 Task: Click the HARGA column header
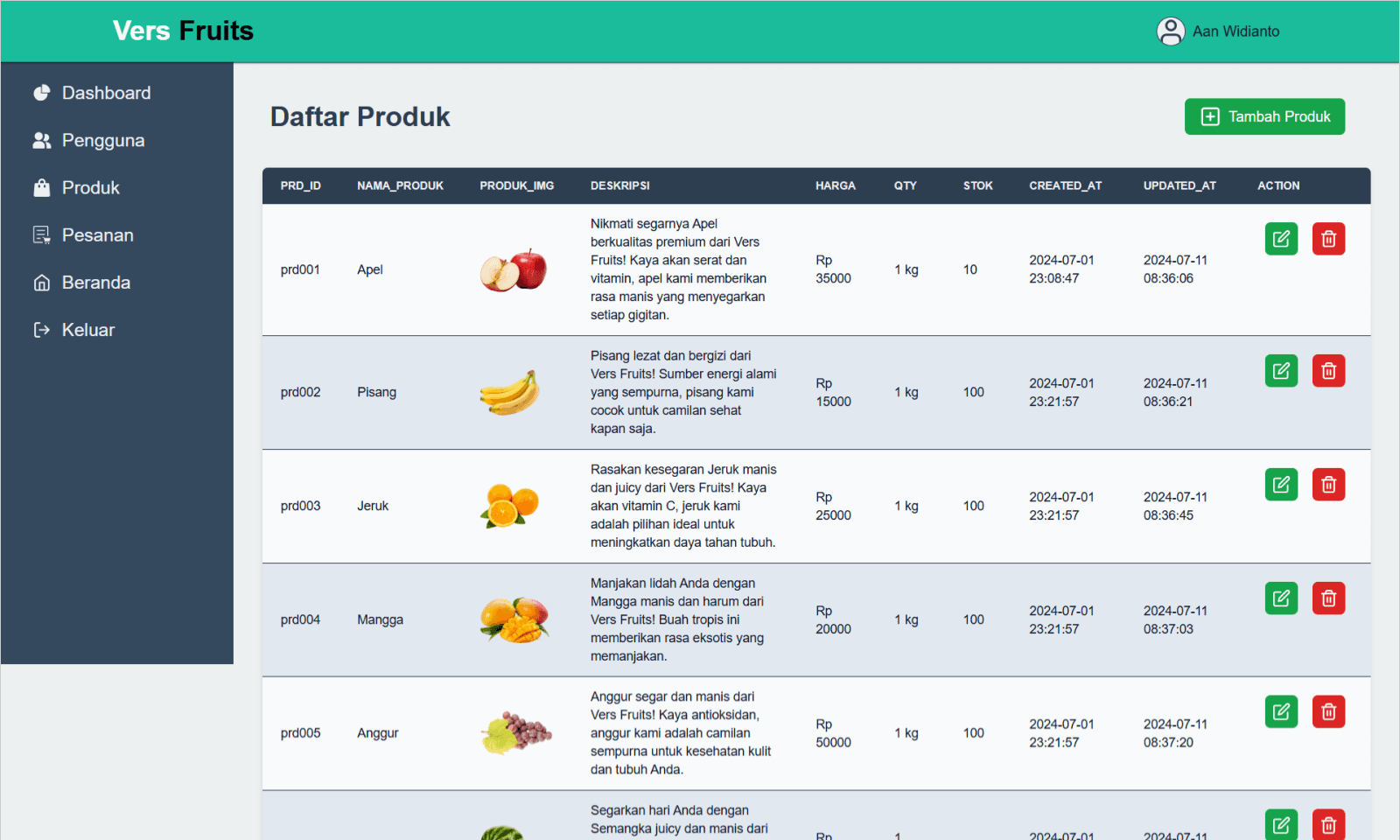[x=835, y=185]
